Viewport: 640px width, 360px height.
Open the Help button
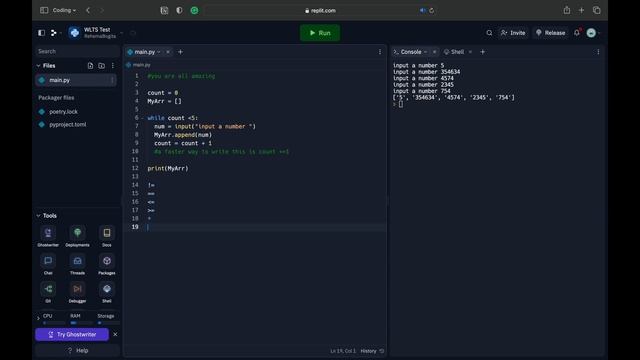point(78,350)
